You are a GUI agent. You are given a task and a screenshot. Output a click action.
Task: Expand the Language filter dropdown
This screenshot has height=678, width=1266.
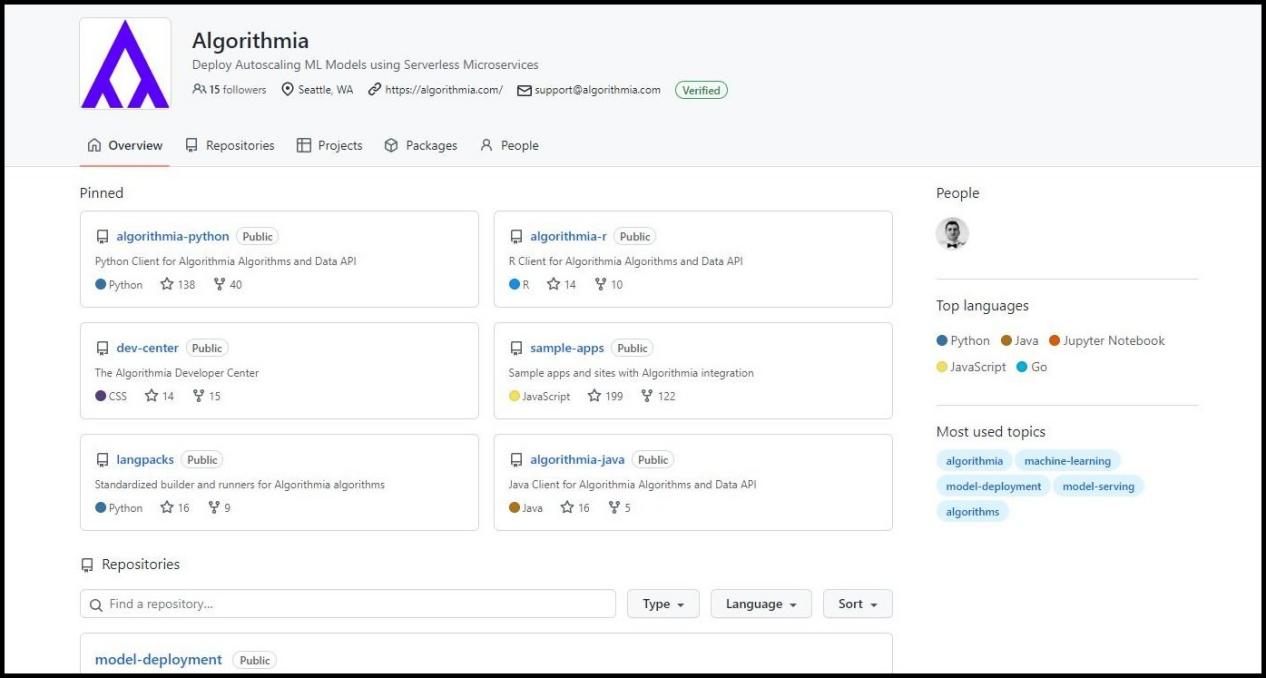click(761, 604)
